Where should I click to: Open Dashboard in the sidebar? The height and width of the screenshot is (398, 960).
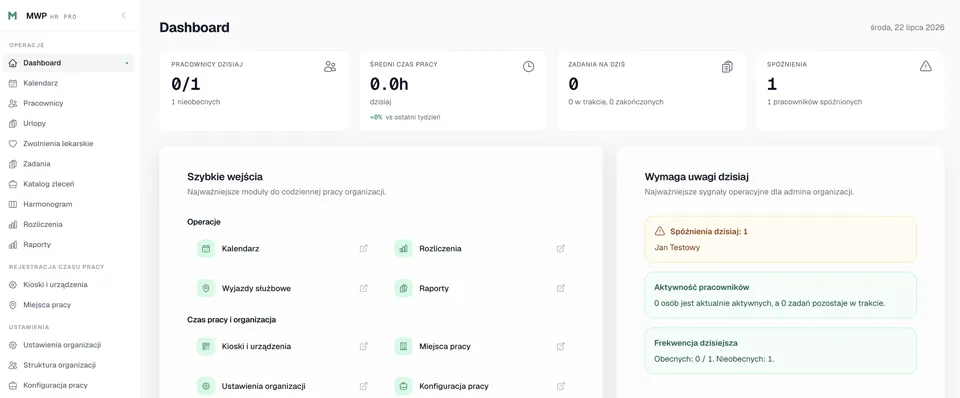coord(68,63)
